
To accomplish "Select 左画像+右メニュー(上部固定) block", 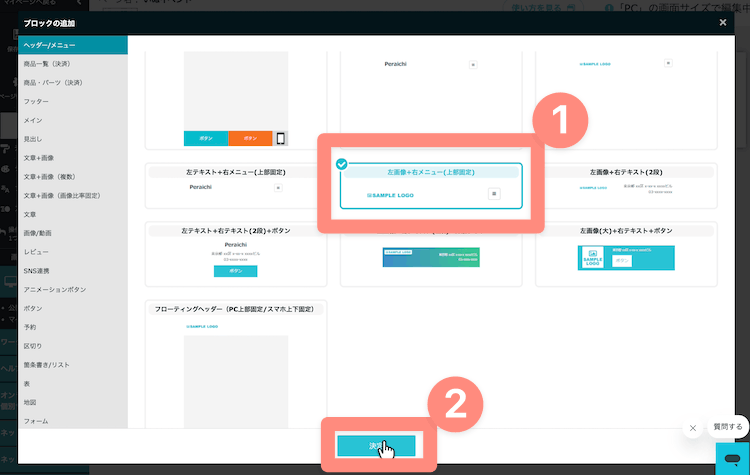I will [x=431, y=186].
